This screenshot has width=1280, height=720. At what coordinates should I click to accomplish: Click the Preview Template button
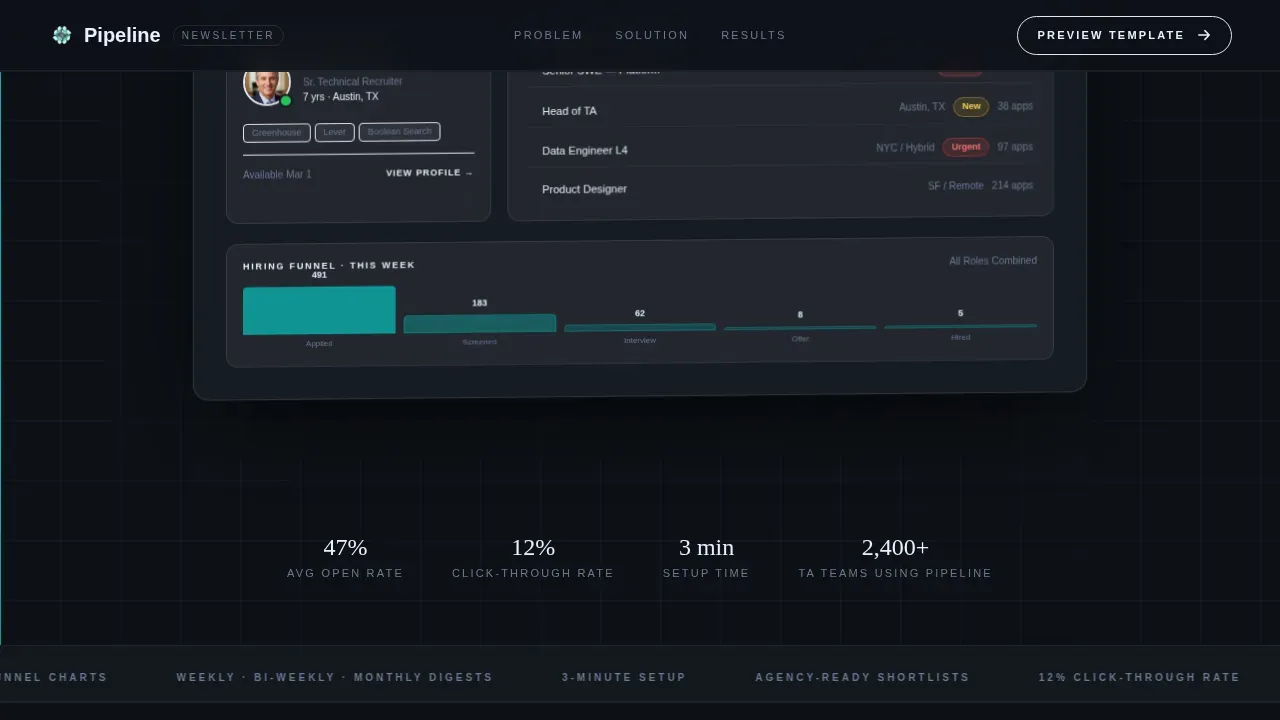click(1124, 35)
